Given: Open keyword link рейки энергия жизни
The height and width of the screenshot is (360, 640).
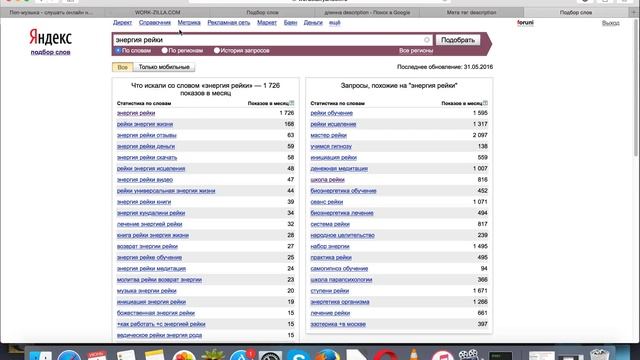Looking at the screenshot, I should click(x=145, y=124).
